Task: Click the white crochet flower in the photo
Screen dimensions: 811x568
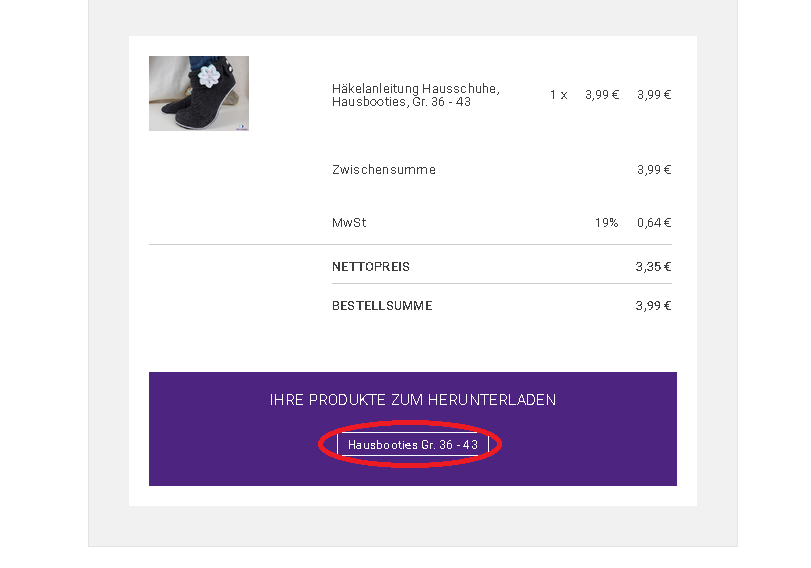Action: 209,77
